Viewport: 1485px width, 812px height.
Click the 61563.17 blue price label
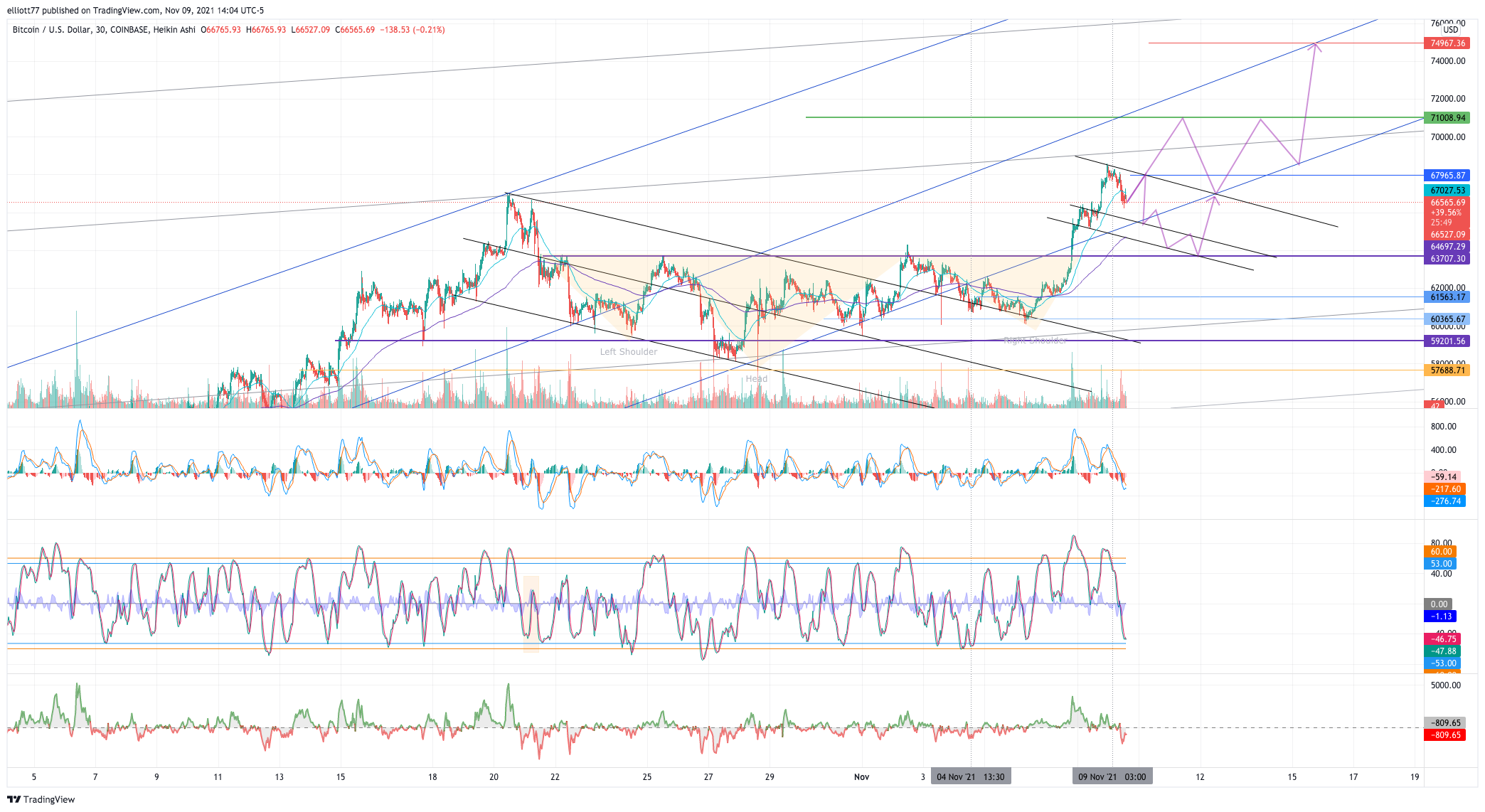1447,297
